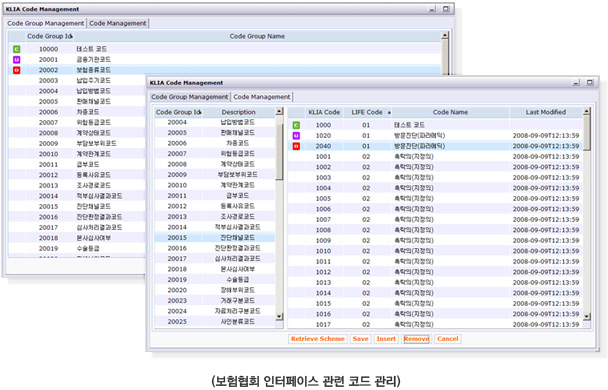Select group 20017 in front window list
This screenshot has width=608, height=390.
215,259
